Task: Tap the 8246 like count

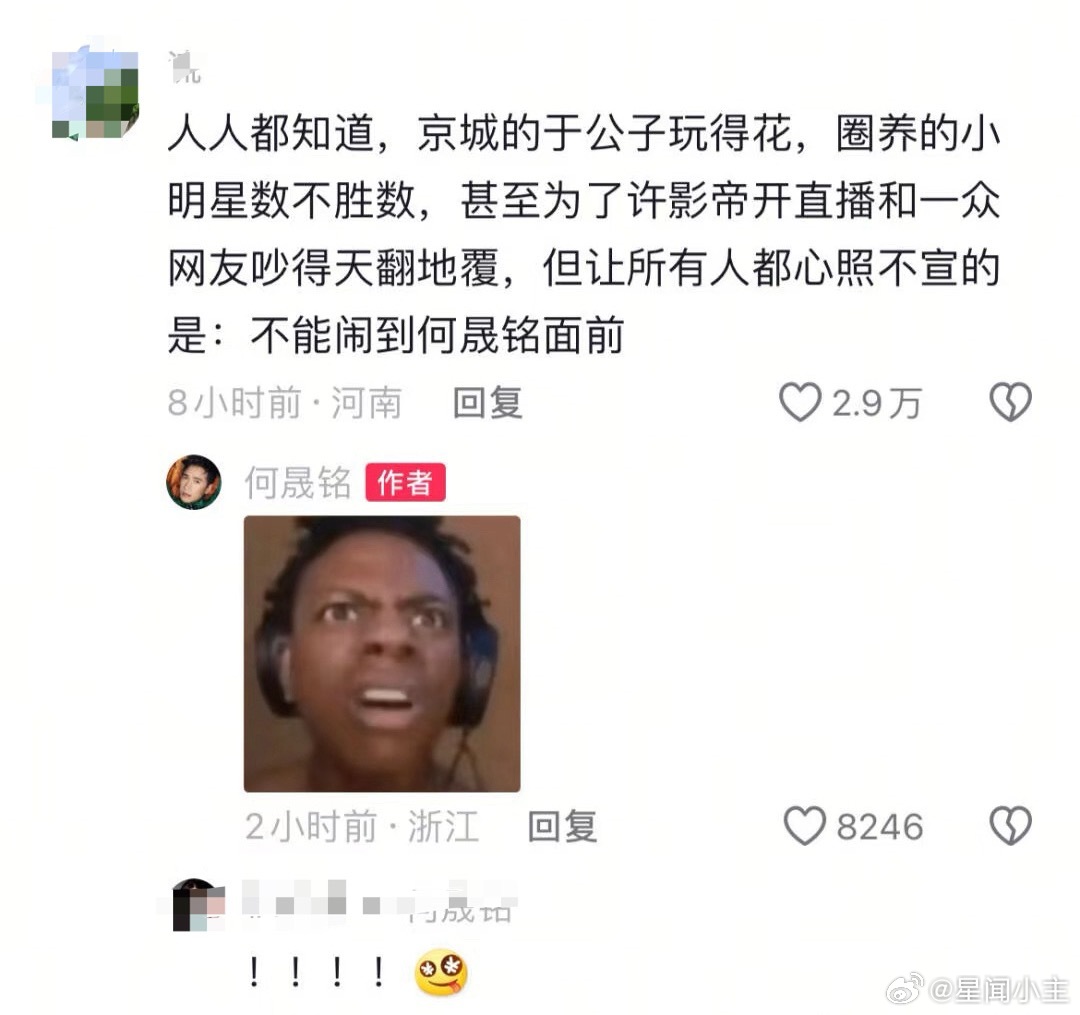Action: (880, 826)
